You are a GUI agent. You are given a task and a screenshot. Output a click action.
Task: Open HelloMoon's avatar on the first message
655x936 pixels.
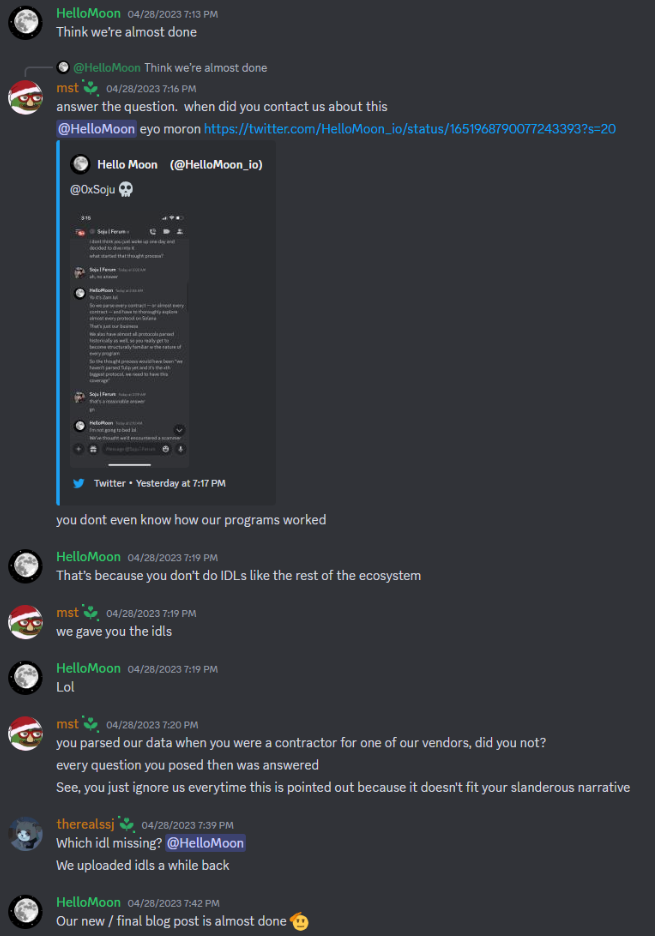click(x=25, y=22)
